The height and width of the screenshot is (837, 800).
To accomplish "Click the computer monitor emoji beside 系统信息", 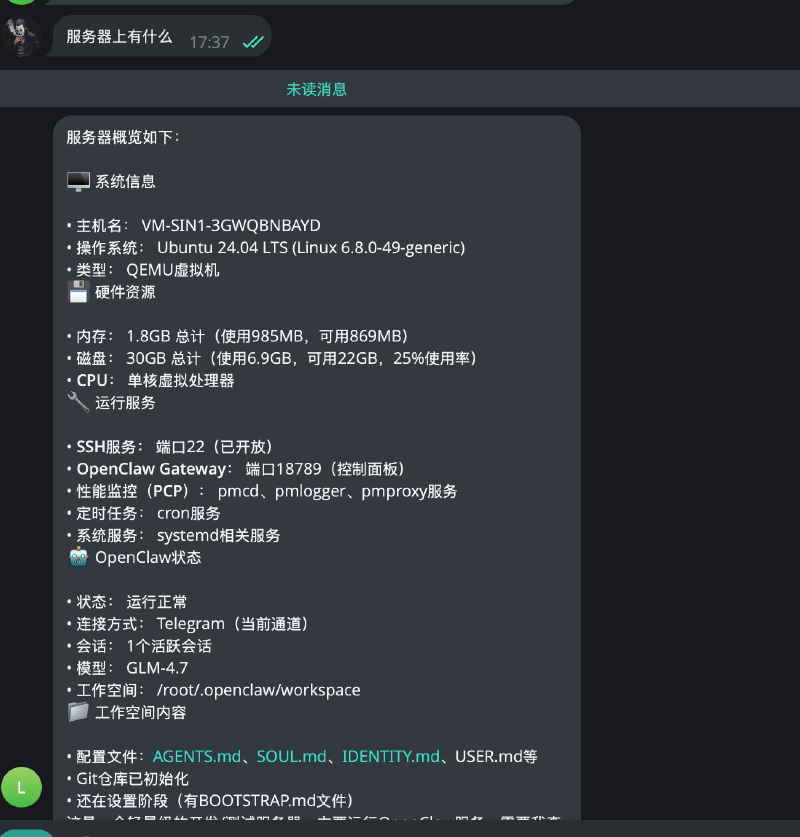I will pos(78,181).
